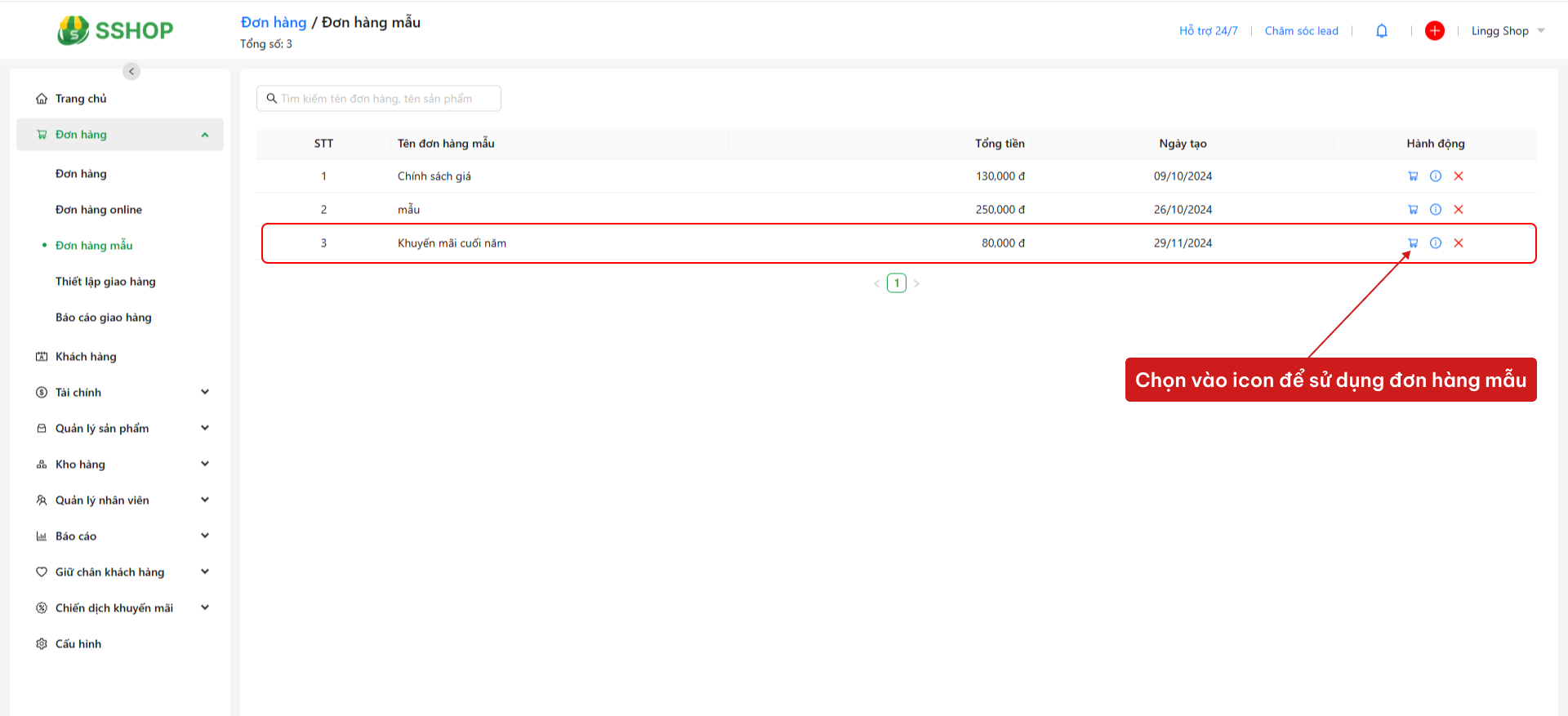
Task: Open Đơn hàng online
Action: point(99,210)
